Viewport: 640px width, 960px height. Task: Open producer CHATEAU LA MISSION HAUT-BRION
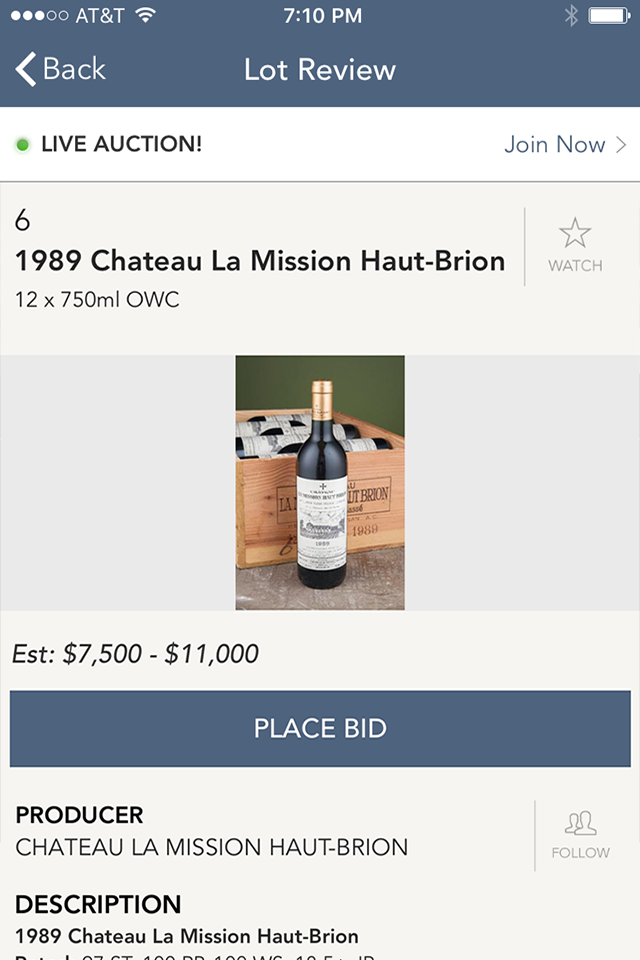tap(212, 847)
